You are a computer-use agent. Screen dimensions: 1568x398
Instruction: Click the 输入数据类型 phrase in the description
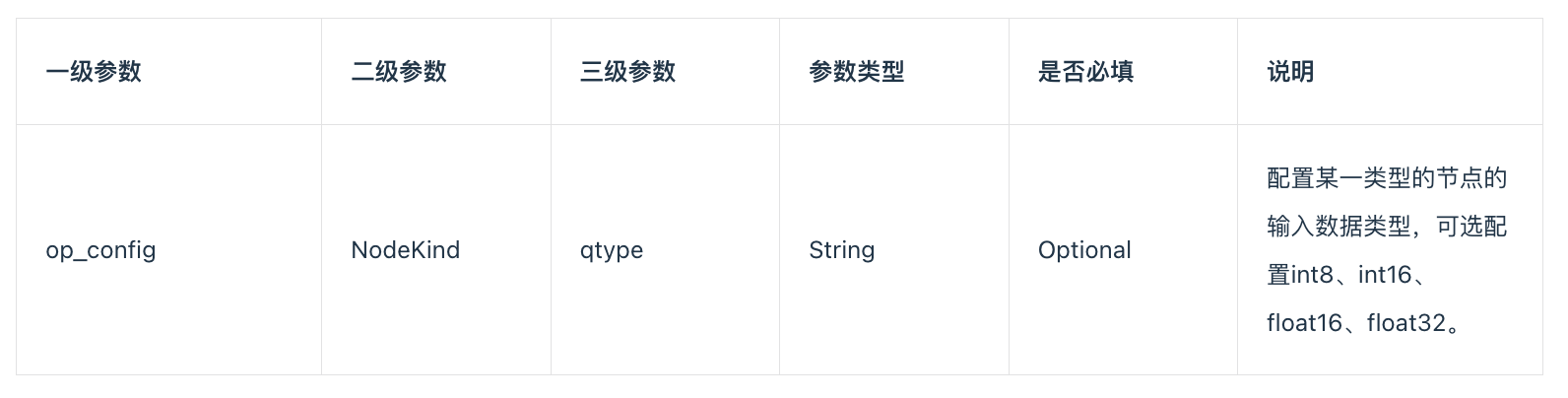click(x=1339, y=227)
